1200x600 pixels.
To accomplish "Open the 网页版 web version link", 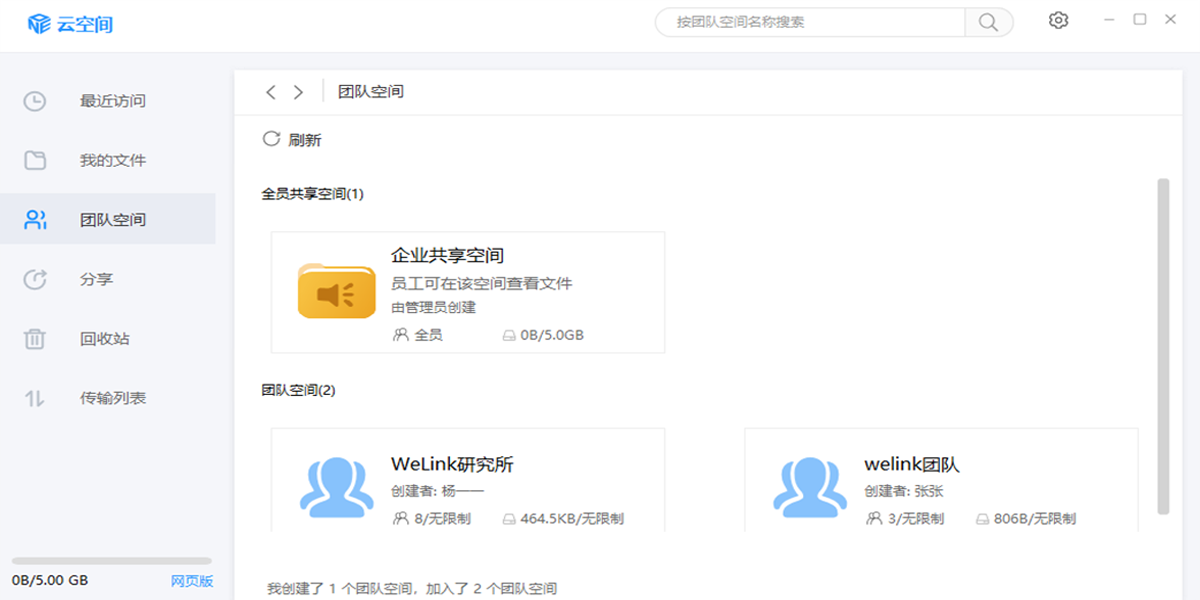I will pos(191,580).
